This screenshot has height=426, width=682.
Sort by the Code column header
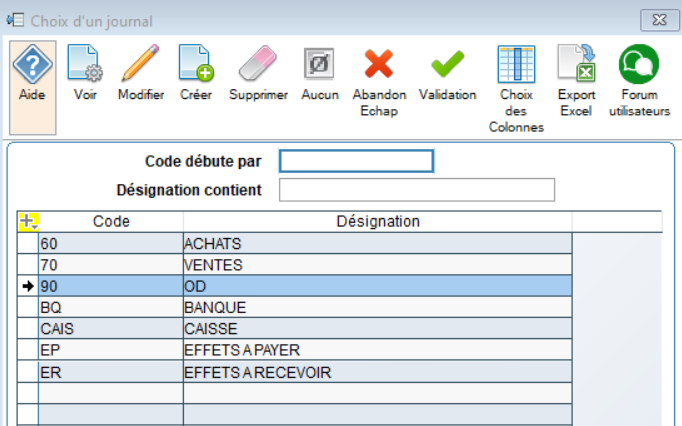click(x=111, y=221)
